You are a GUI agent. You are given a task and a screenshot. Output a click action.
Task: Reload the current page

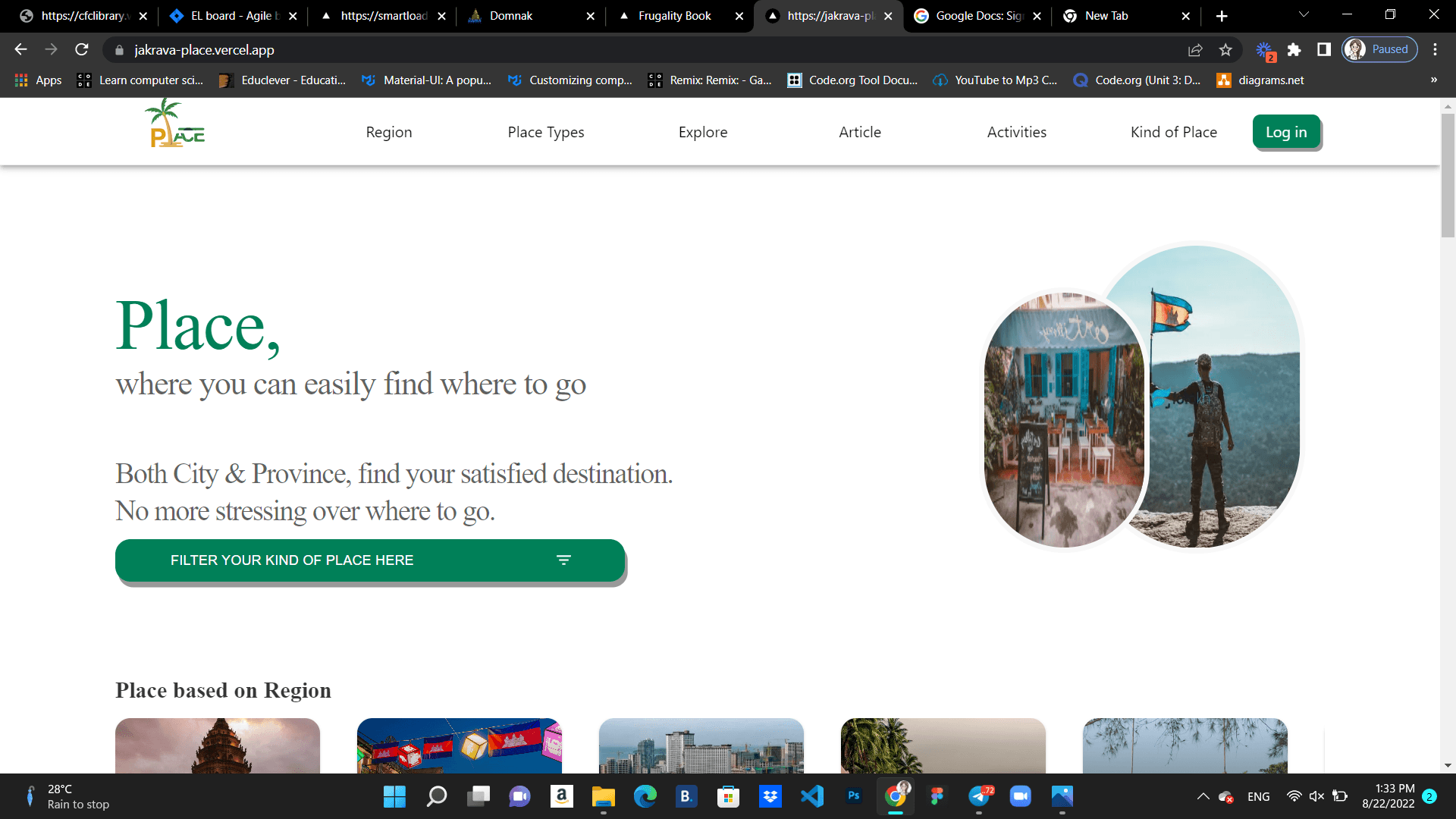pos(82,49)
